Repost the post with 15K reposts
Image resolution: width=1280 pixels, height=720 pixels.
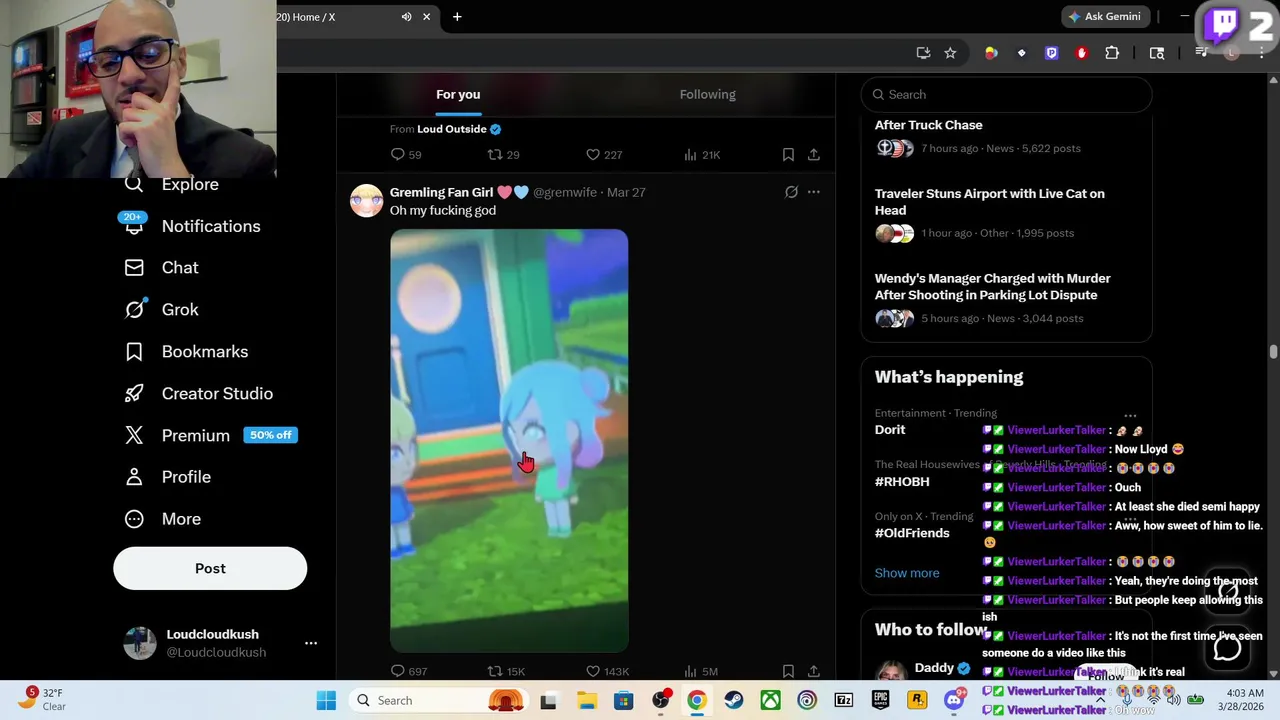(x=506, y=672)
